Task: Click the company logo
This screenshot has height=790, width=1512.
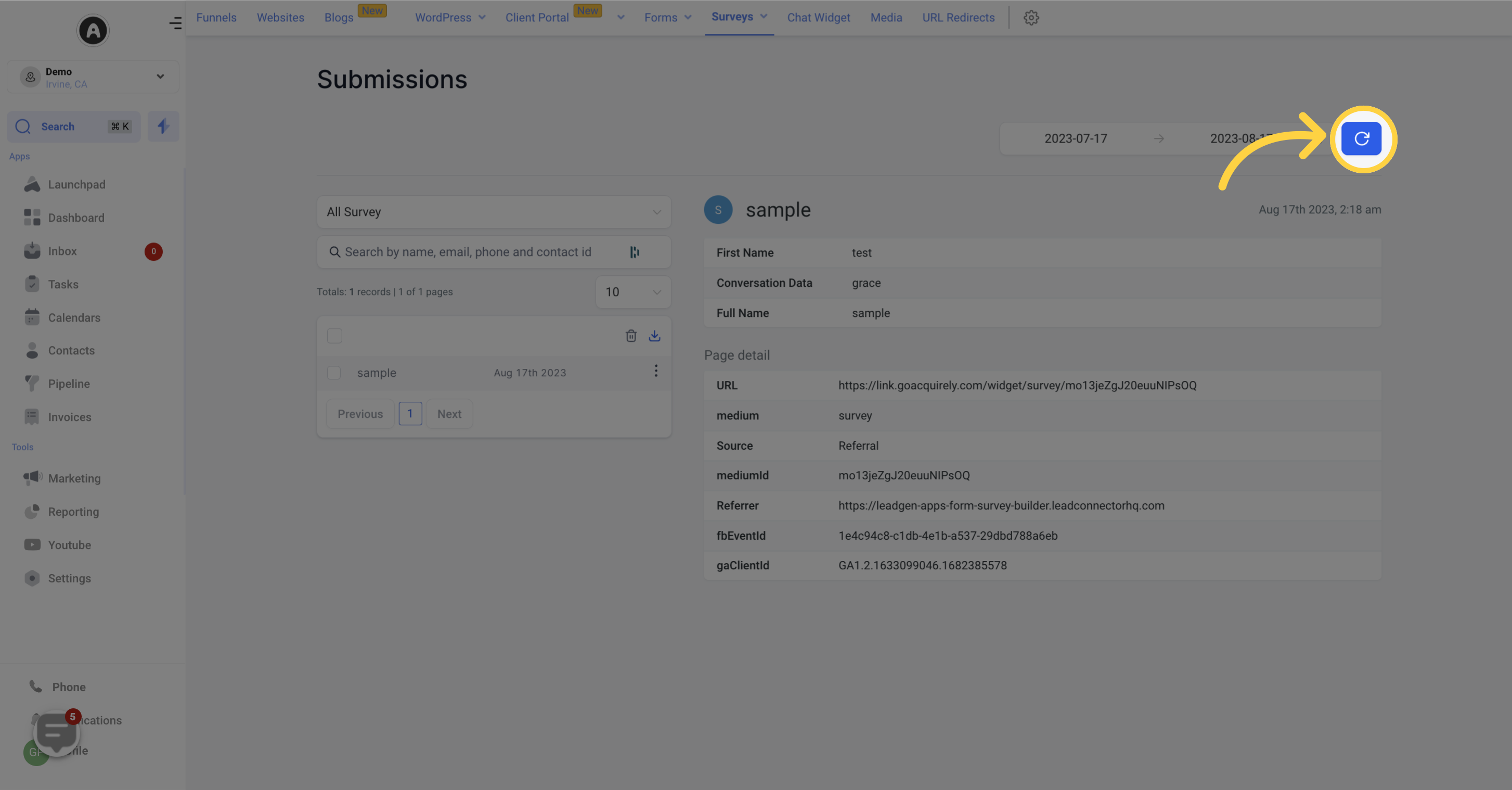Action: [x=93, y=30]
